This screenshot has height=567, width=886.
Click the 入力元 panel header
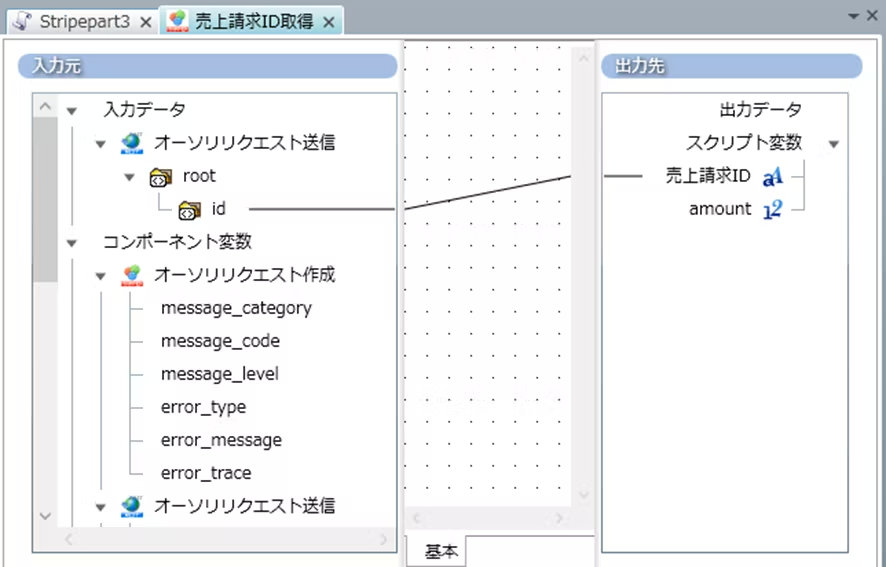pos(207,67)
